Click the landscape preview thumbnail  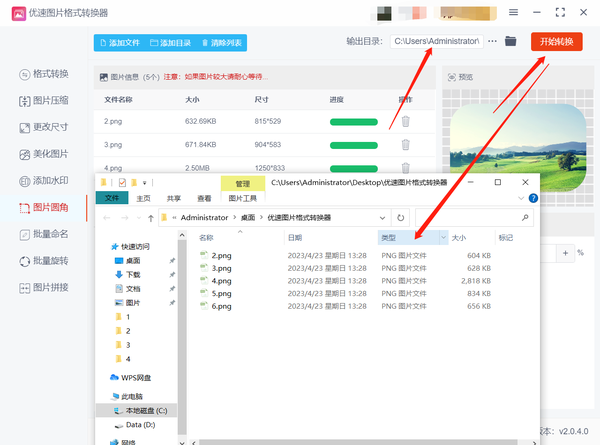tap(518, 147)
